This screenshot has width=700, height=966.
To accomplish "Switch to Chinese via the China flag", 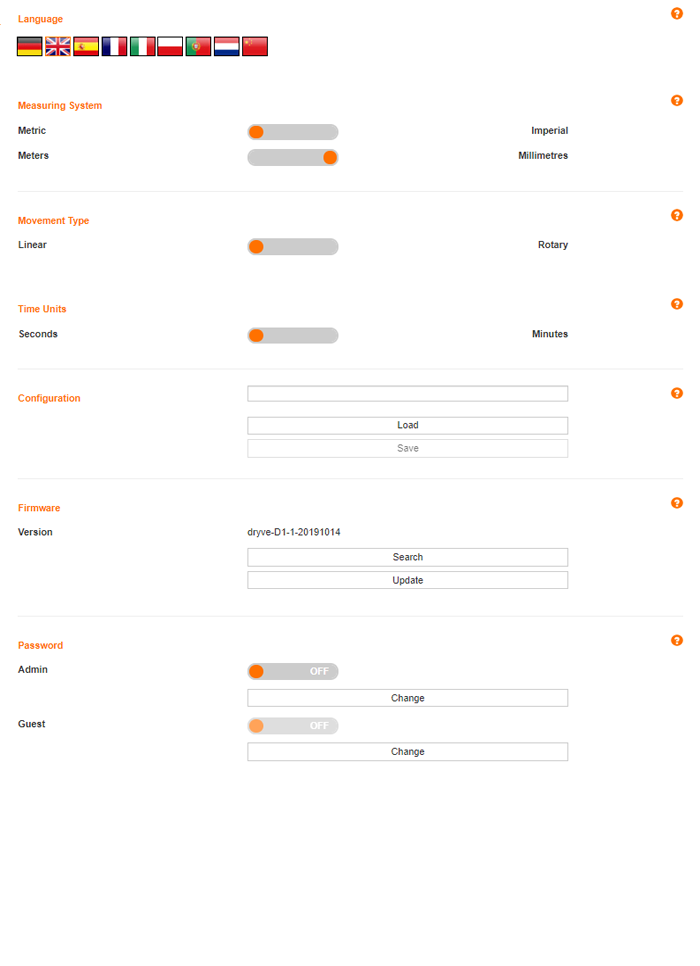I will (x=255, y=46).
